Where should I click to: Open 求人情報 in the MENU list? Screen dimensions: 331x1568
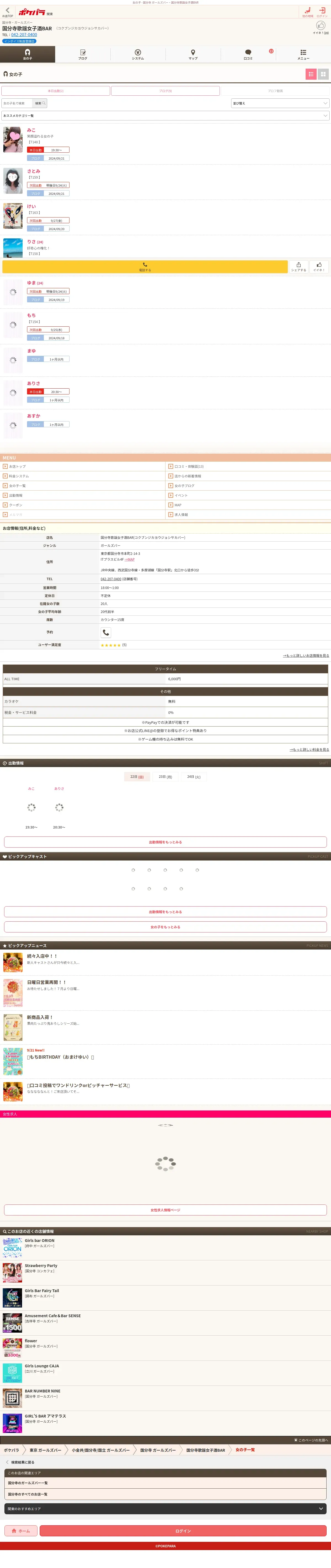[x=248, y=514]
